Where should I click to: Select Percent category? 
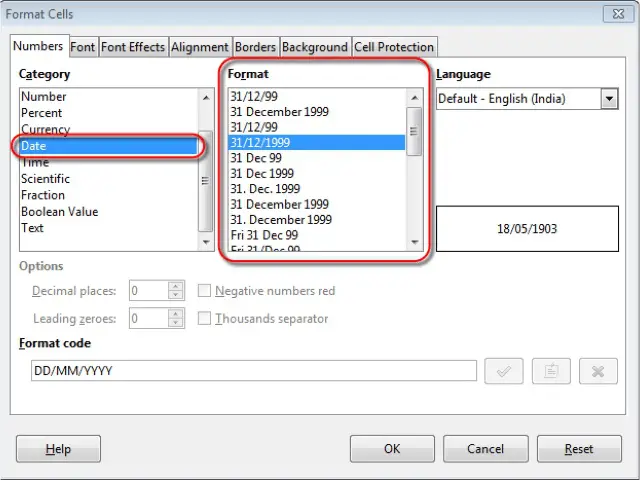click(x=109, y=113)
